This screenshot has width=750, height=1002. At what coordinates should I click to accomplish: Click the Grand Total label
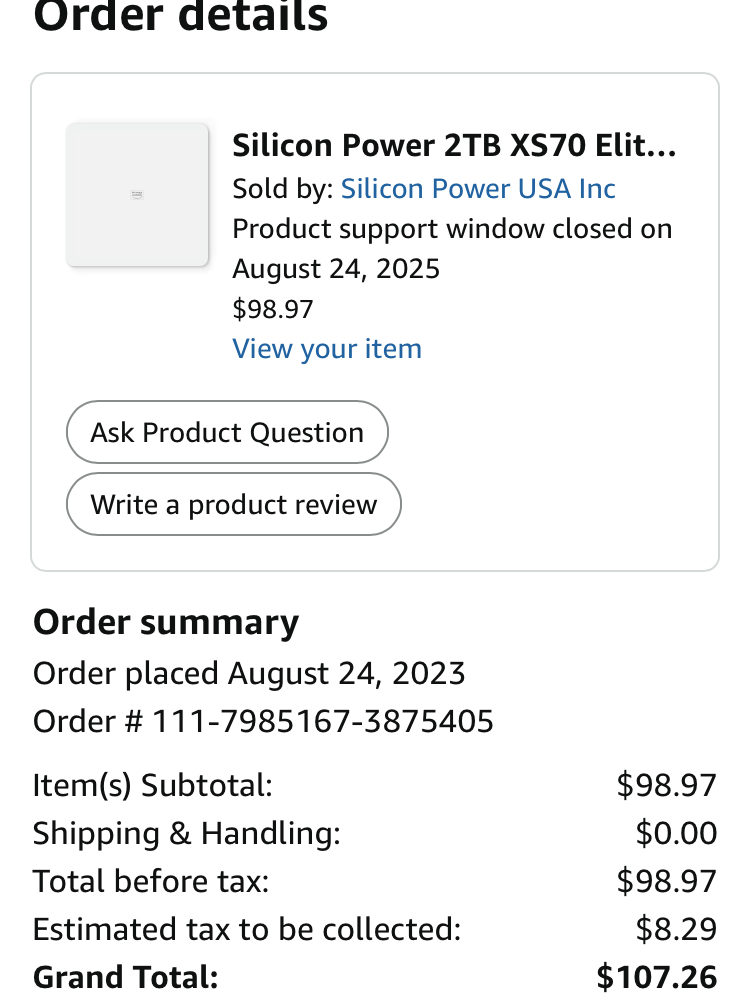coord(126,976)
